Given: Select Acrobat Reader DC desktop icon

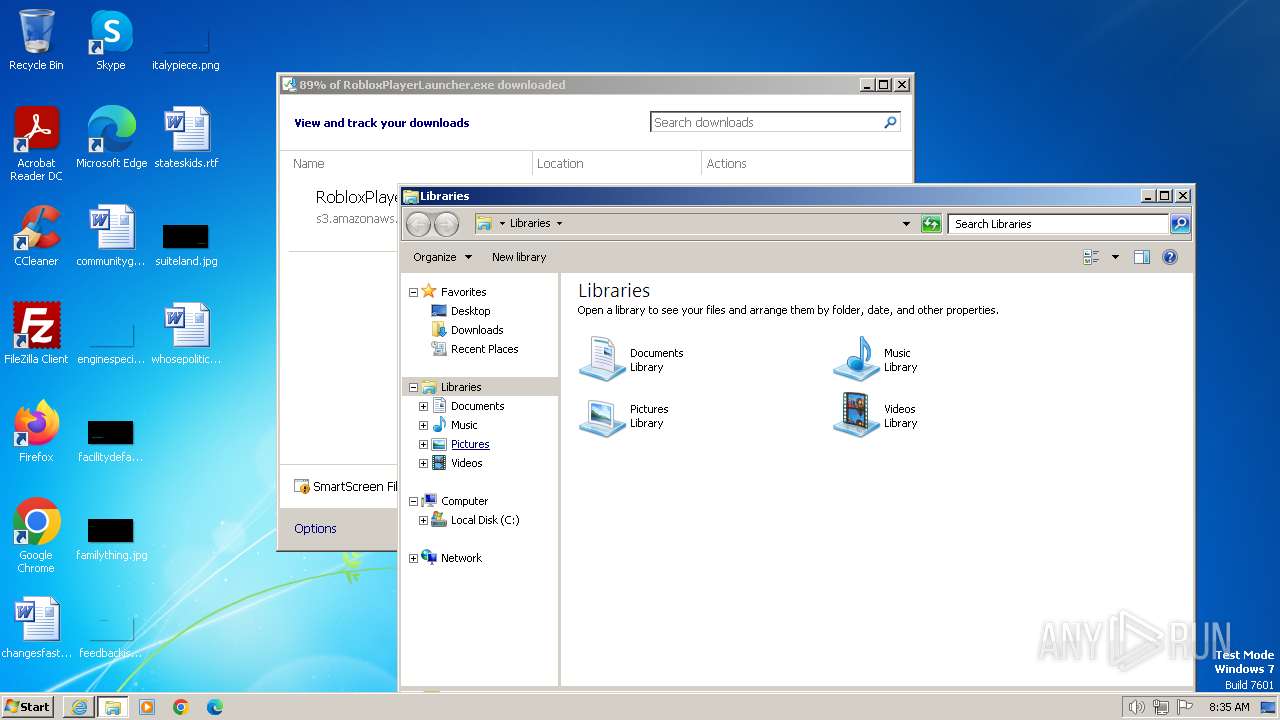Looking at the screenshot, I should [x=36, y=144].
